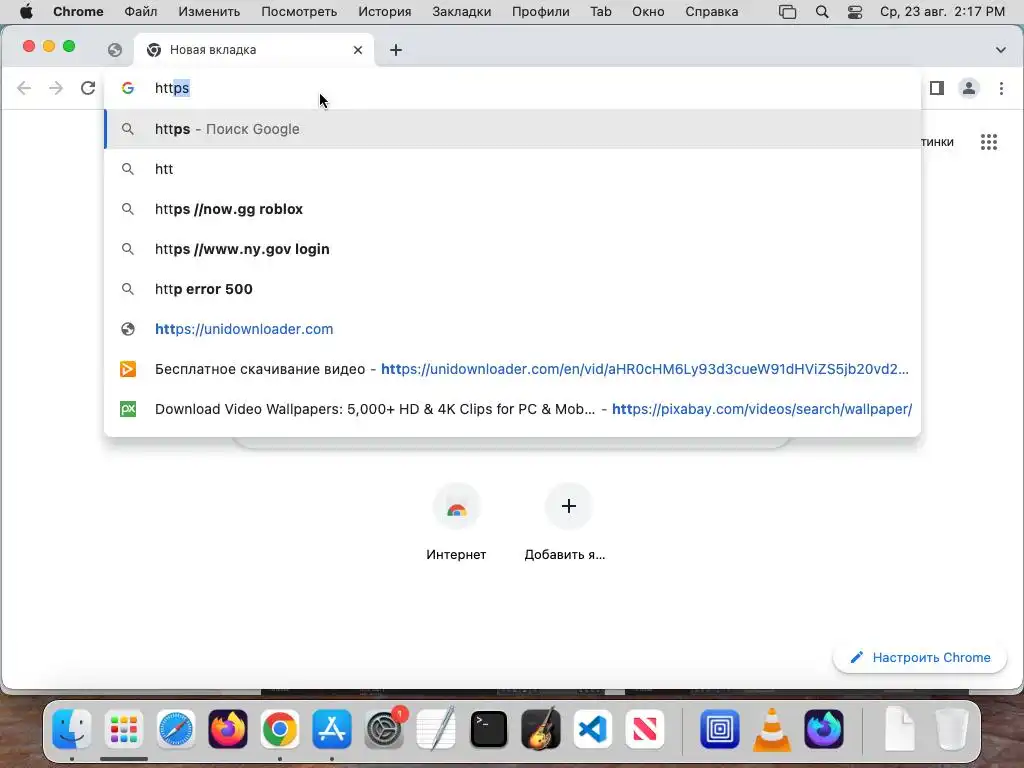Close the Новая вкладка tab
This screenshot has height=768, width=1024.
[x=358, y=50]
